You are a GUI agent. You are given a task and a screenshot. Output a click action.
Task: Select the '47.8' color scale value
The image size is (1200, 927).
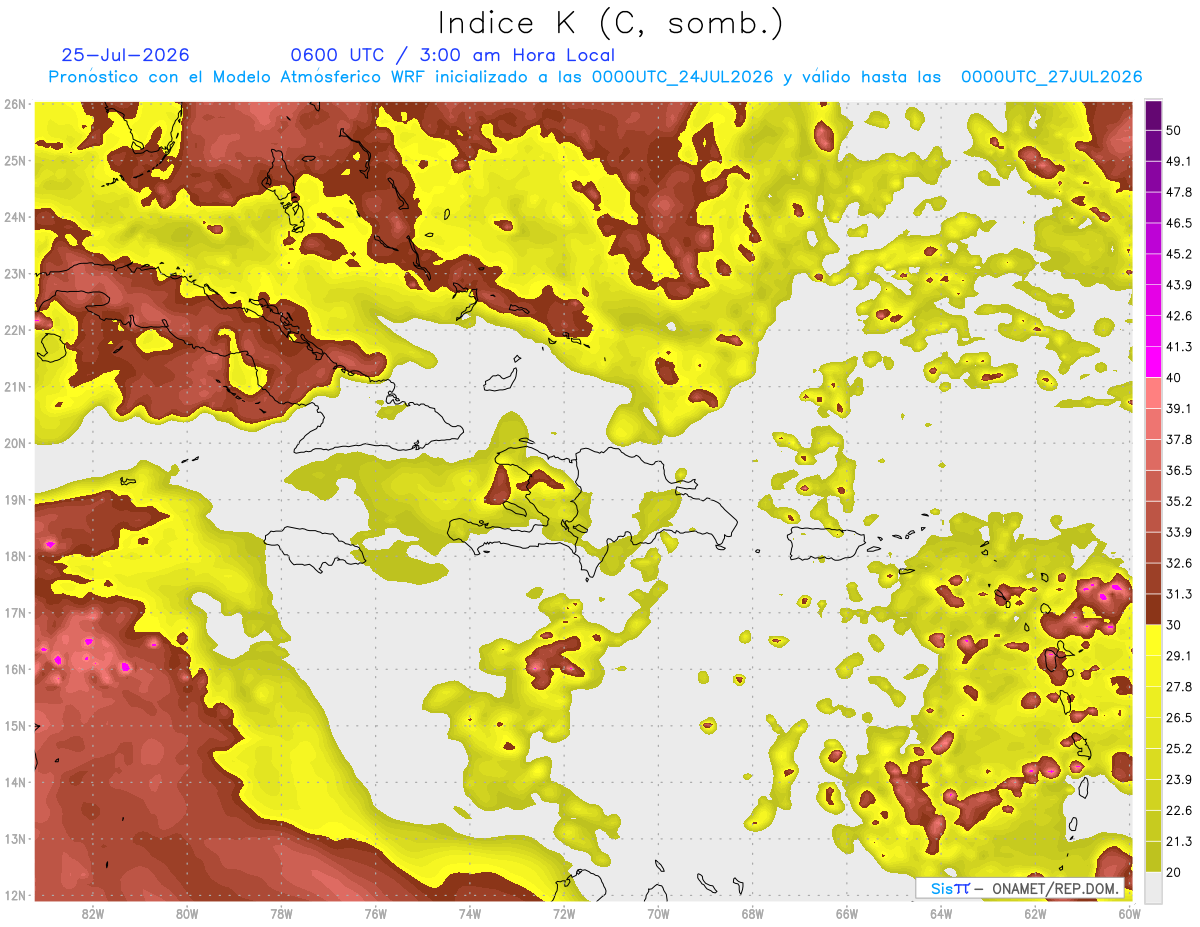click(x=1179, y=192)
